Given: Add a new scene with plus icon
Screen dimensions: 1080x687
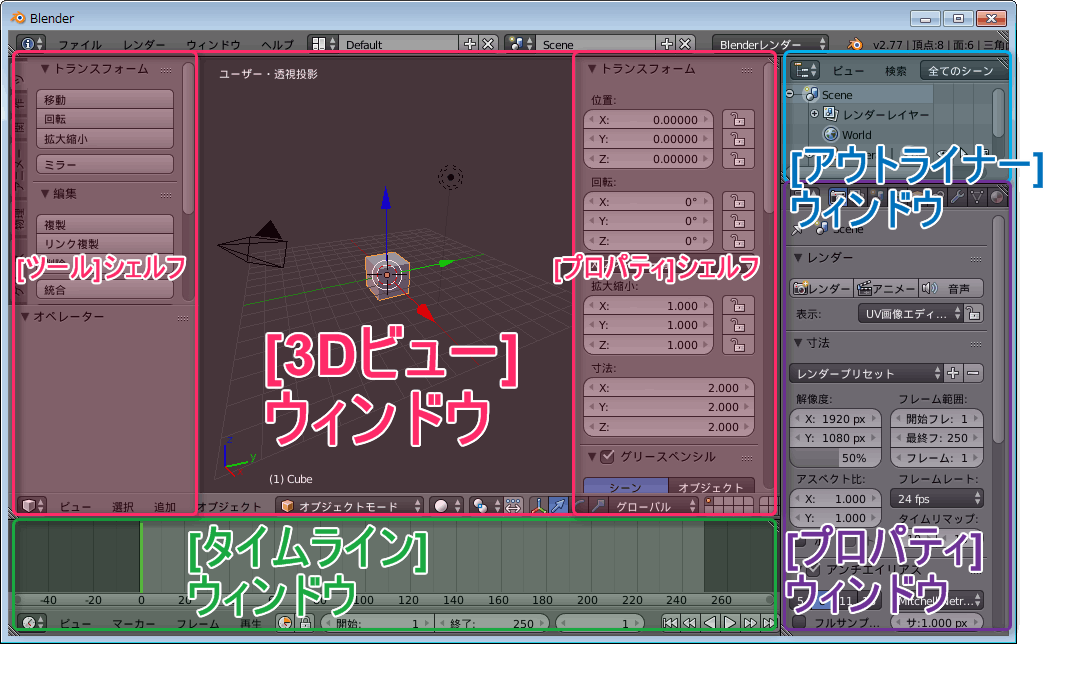Looking at the screenshot, I should tap(667, 44).
